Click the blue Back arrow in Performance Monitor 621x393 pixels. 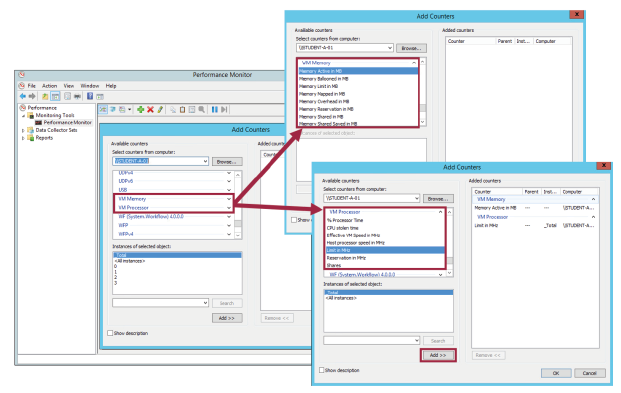(23, 96)
